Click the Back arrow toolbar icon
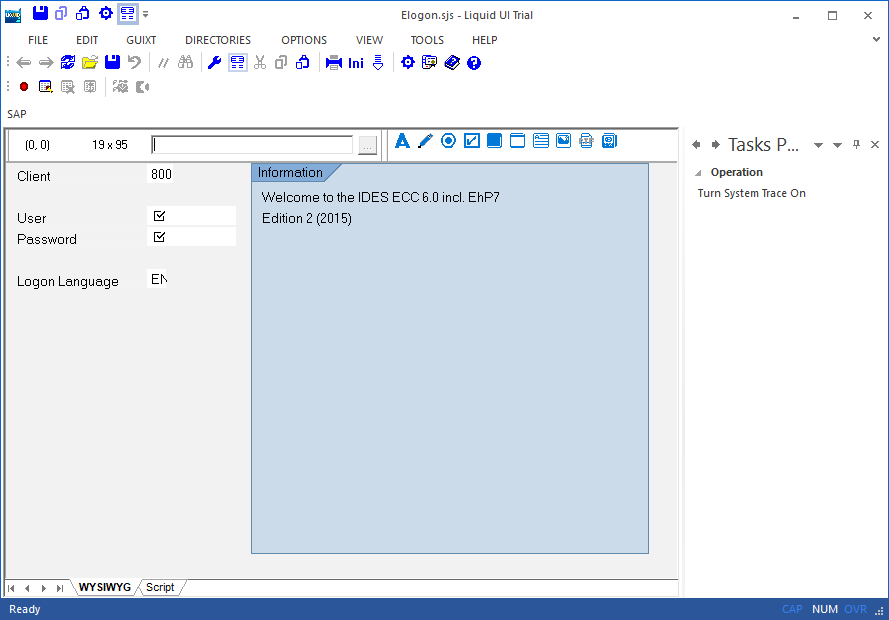Image resolution: width=889 pixels, height=620 pixels. coord(24,63)
